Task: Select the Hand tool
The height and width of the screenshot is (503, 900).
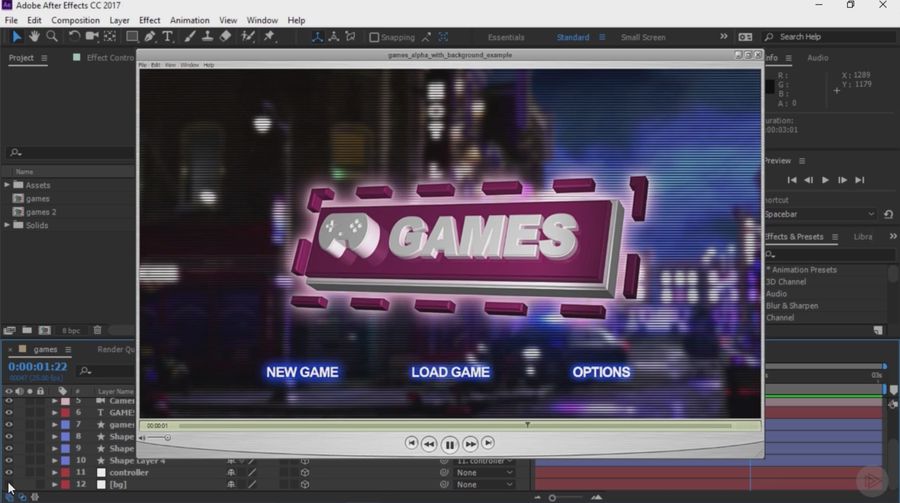Action: point(34,37)
